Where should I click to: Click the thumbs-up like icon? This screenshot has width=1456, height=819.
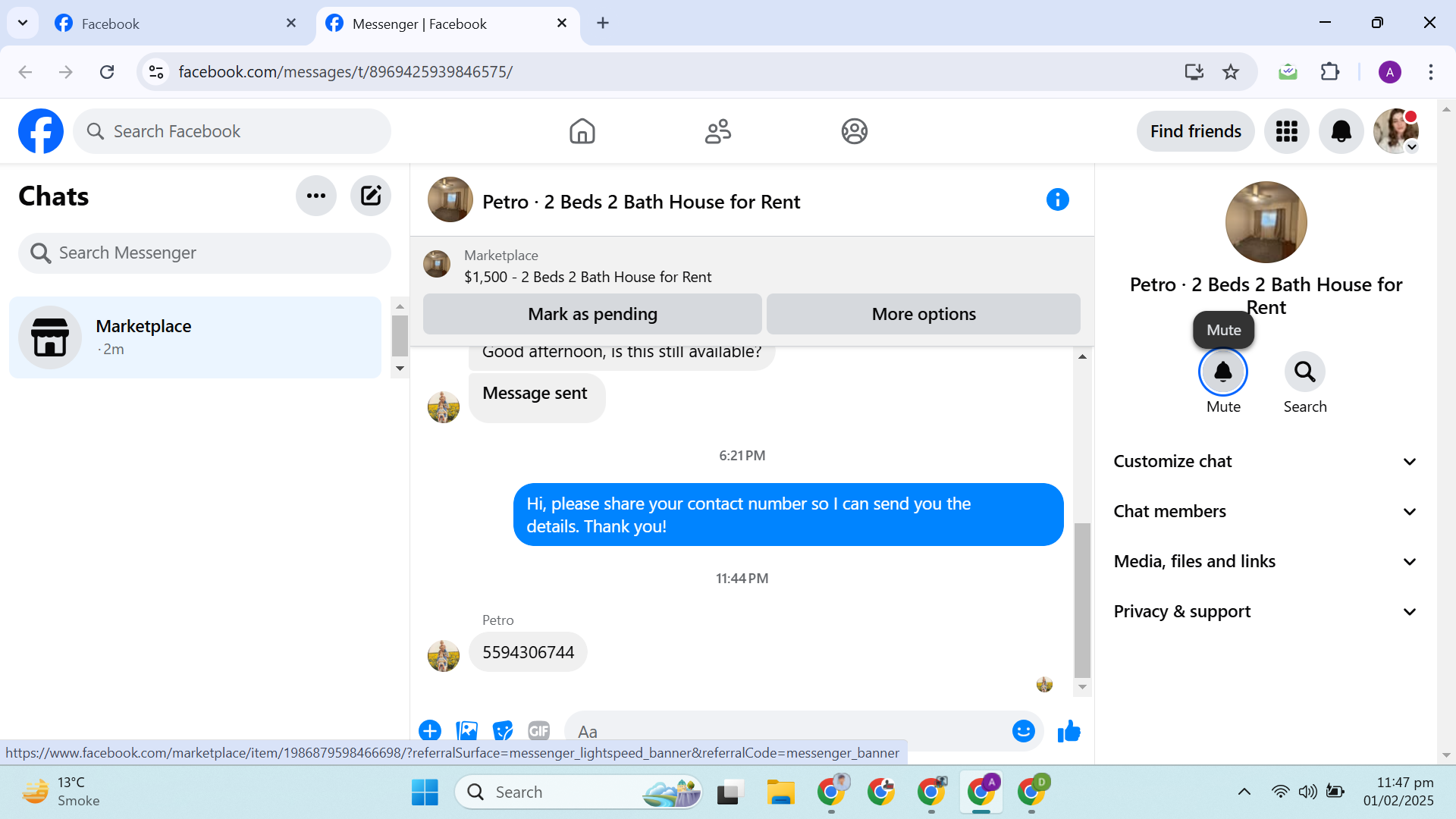(1068, 731)
